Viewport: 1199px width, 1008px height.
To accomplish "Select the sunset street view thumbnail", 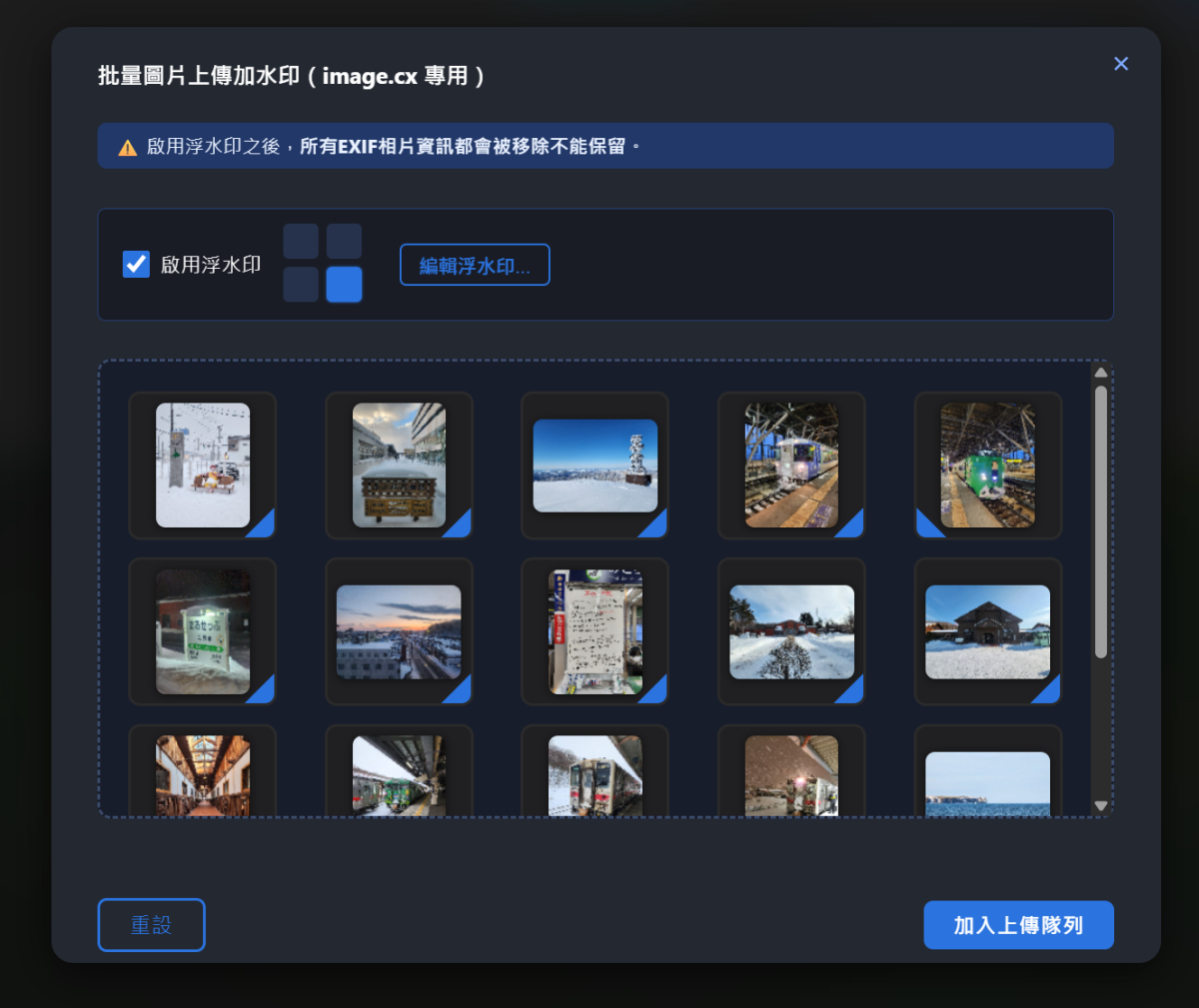I will (399, 631).
